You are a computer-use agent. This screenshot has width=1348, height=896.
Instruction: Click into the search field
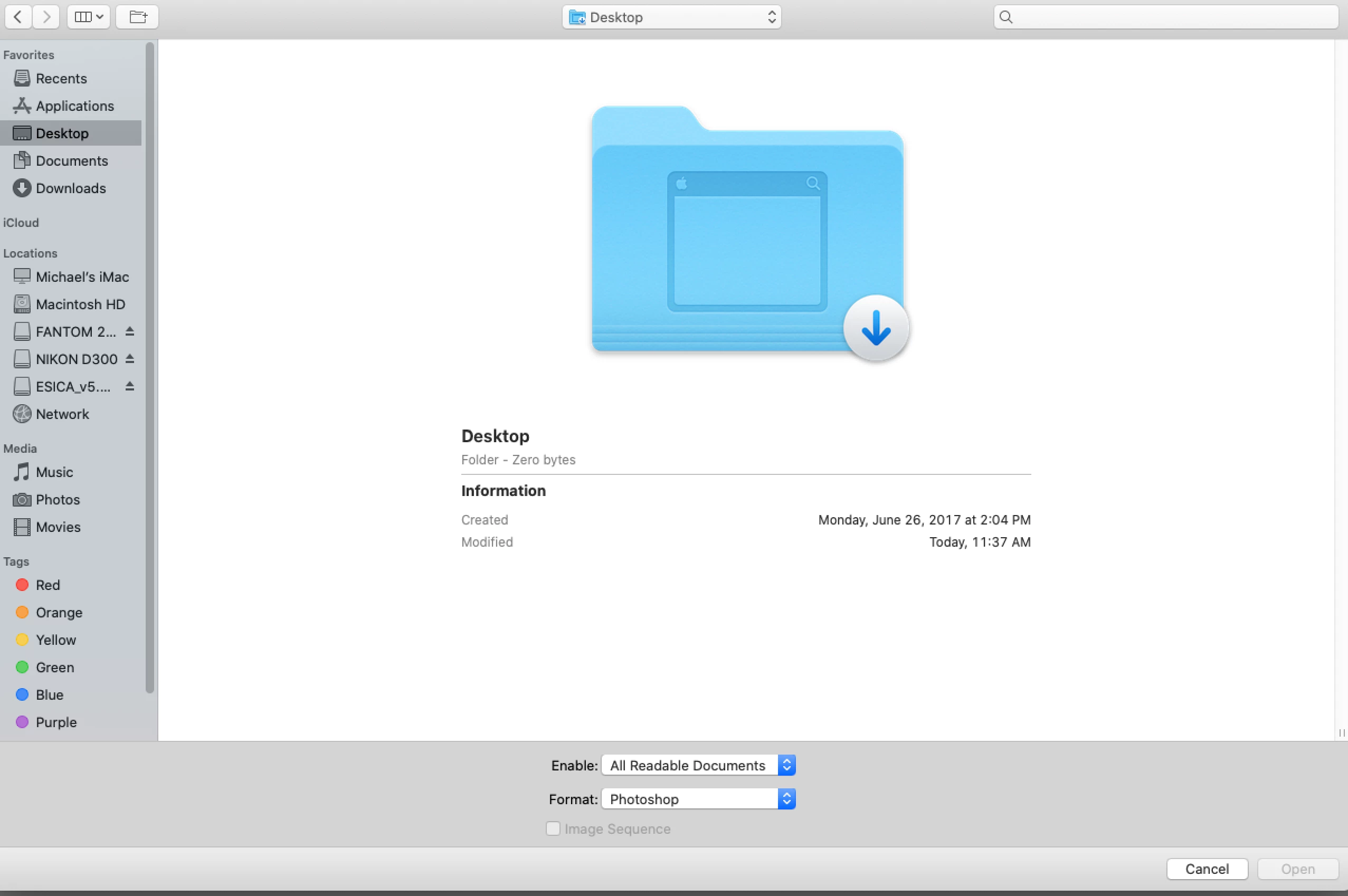pos(1171,17)
